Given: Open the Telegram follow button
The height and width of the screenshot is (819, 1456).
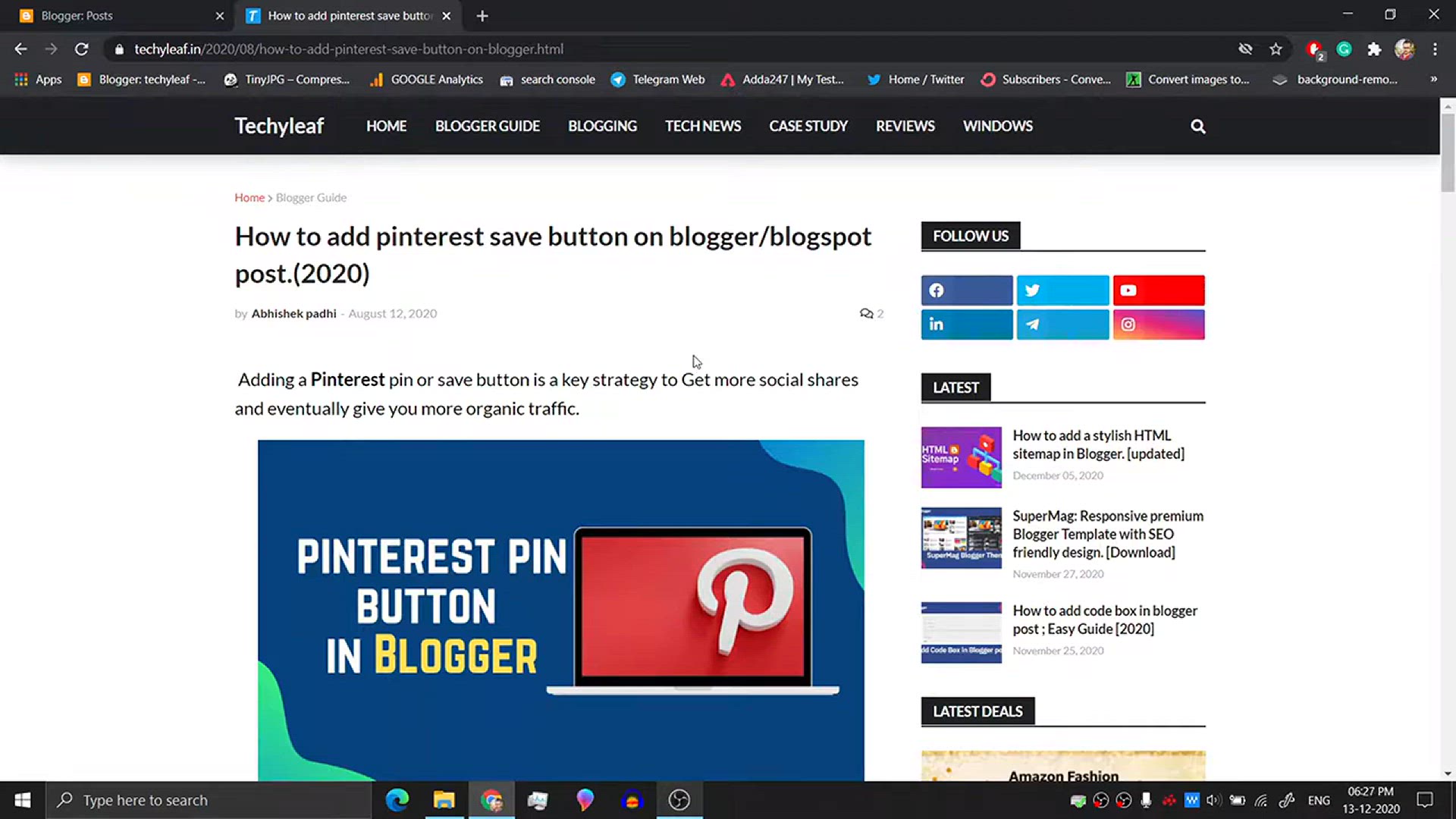Looking at the screenshot, I should point(1062,325).
